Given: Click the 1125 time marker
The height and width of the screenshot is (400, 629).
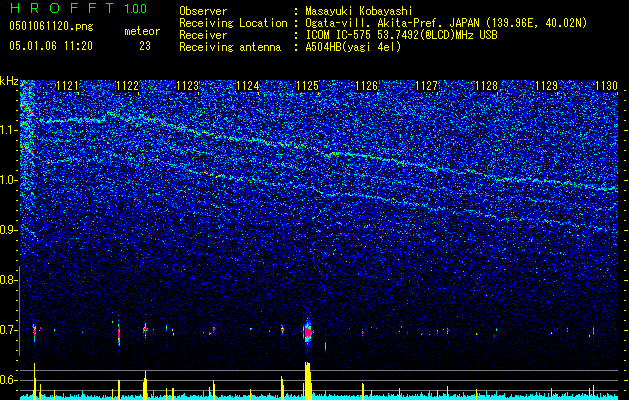Looking at the screenshot, I should coord(307,86).
